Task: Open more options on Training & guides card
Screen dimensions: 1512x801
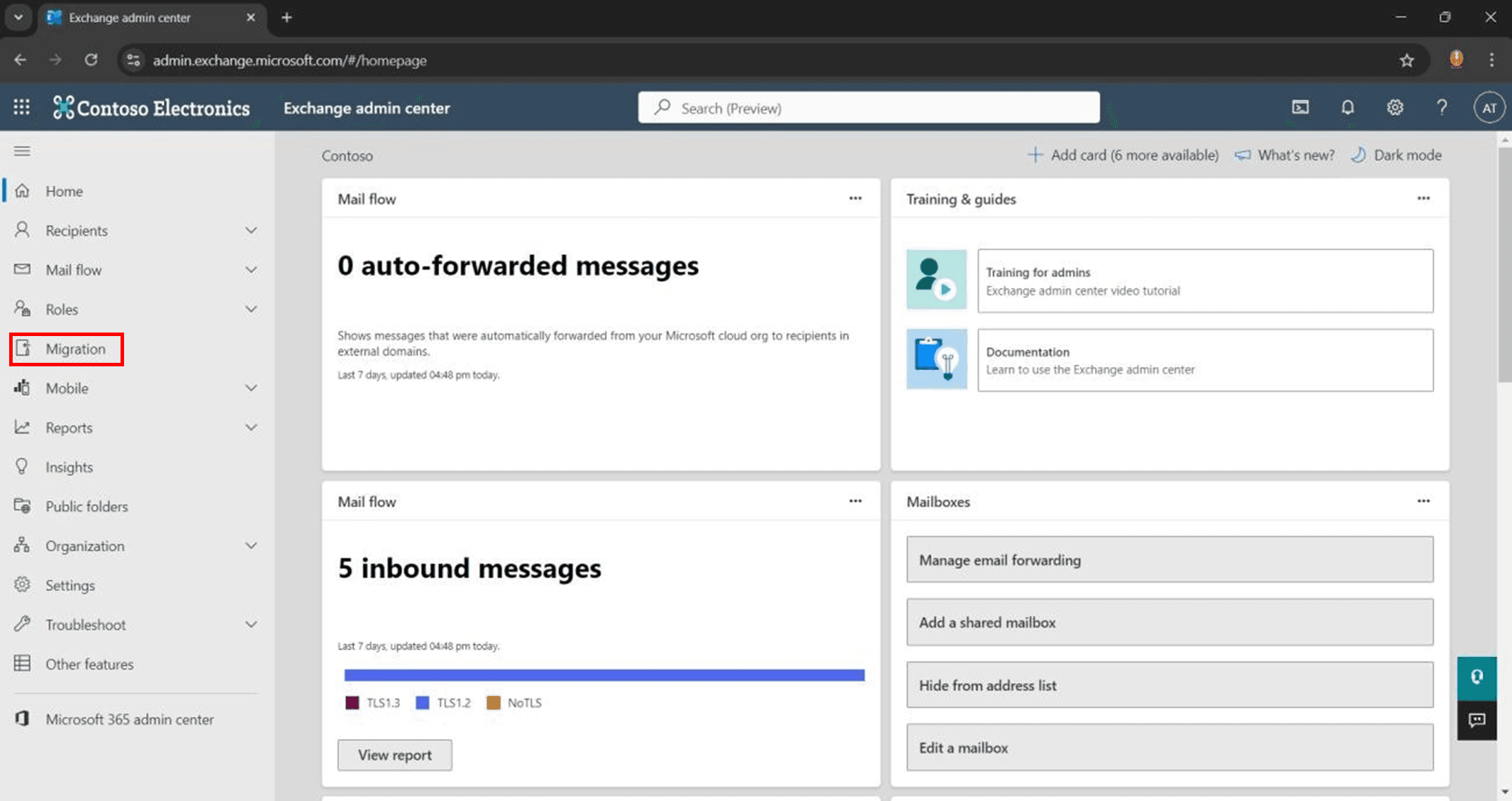Action: point(1423,199)
